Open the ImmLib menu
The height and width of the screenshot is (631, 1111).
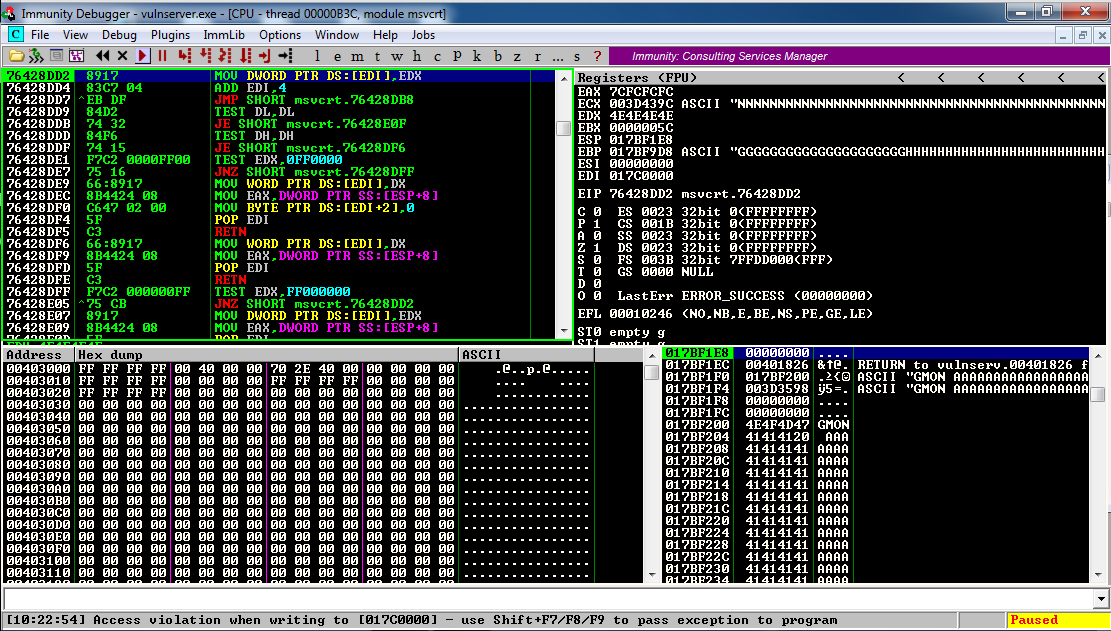click(x=224, y=35)
